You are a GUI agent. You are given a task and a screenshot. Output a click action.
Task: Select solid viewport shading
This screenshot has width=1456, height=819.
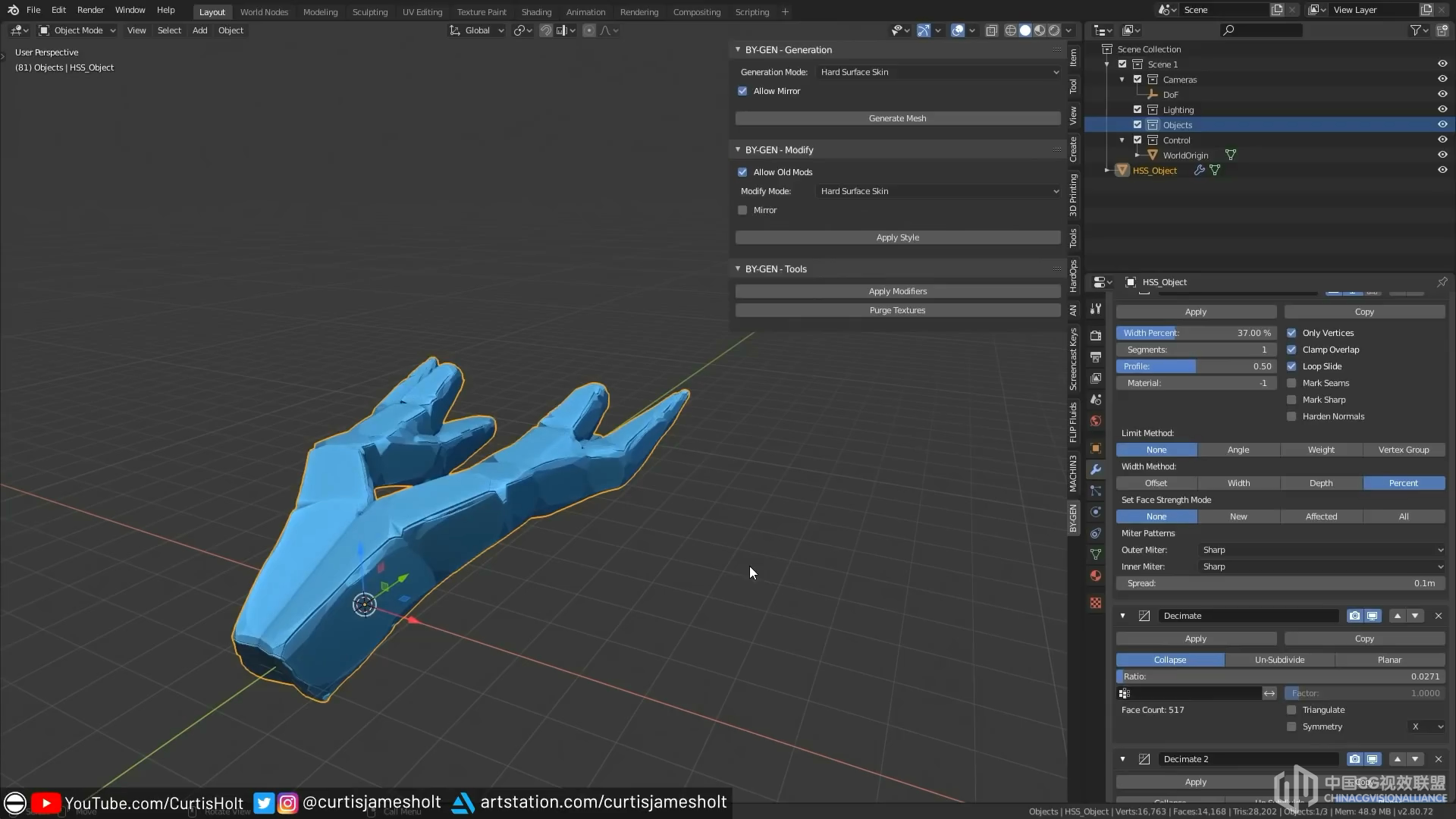click(x=1025, y=30)
